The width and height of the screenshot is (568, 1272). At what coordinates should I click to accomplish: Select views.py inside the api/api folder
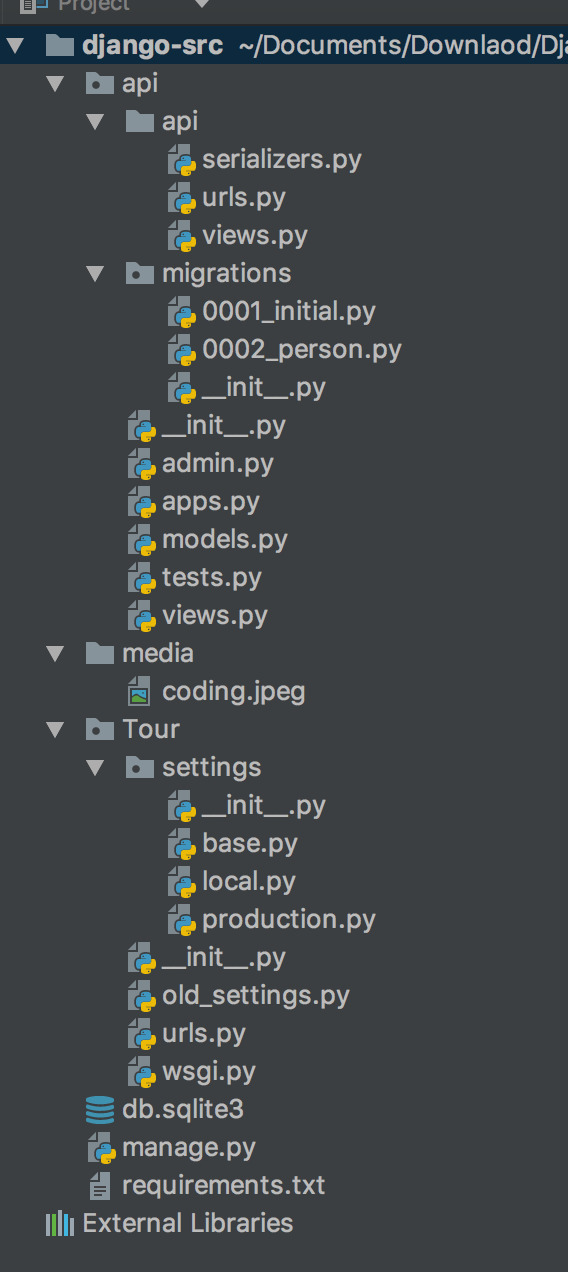coord(255,236)
